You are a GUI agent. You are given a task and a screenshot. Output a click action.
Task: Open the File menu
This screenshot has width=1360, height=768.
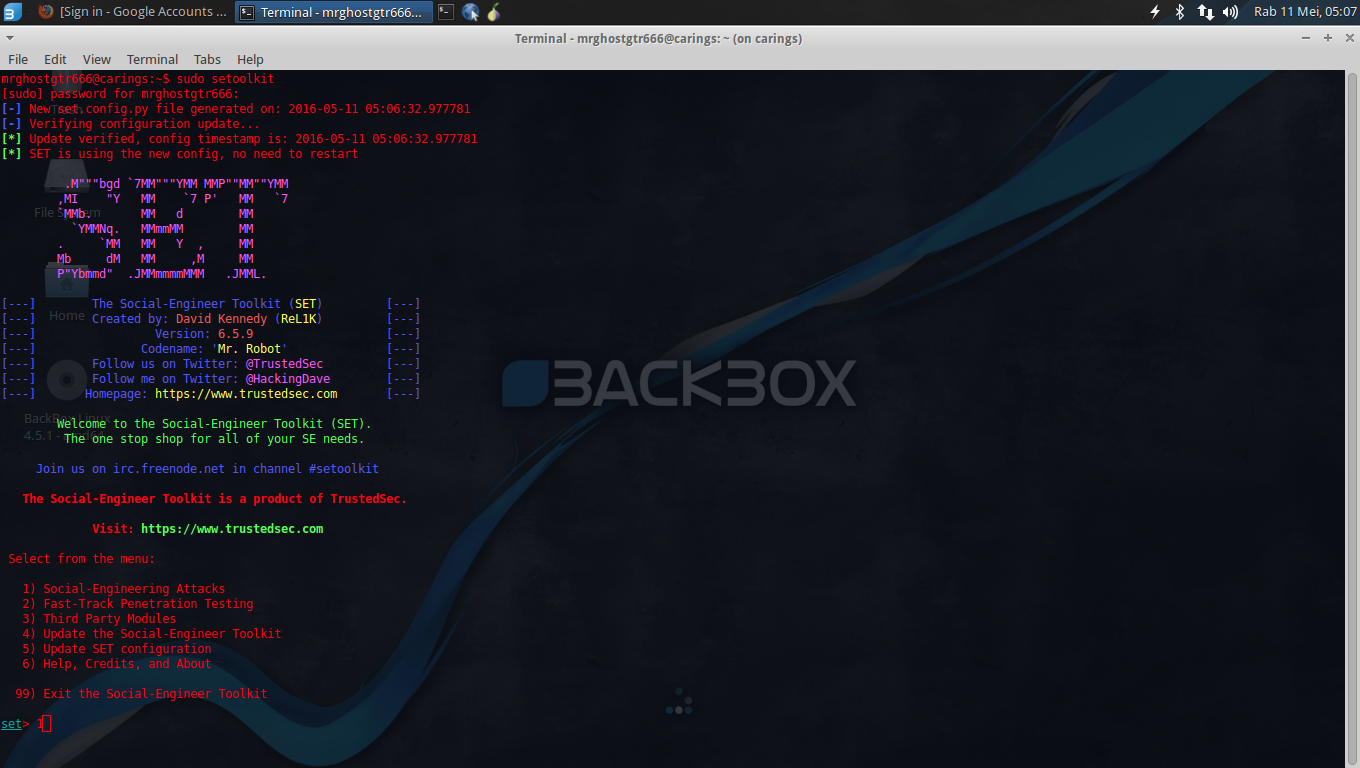pyautogui.click(x=18, y=59)
